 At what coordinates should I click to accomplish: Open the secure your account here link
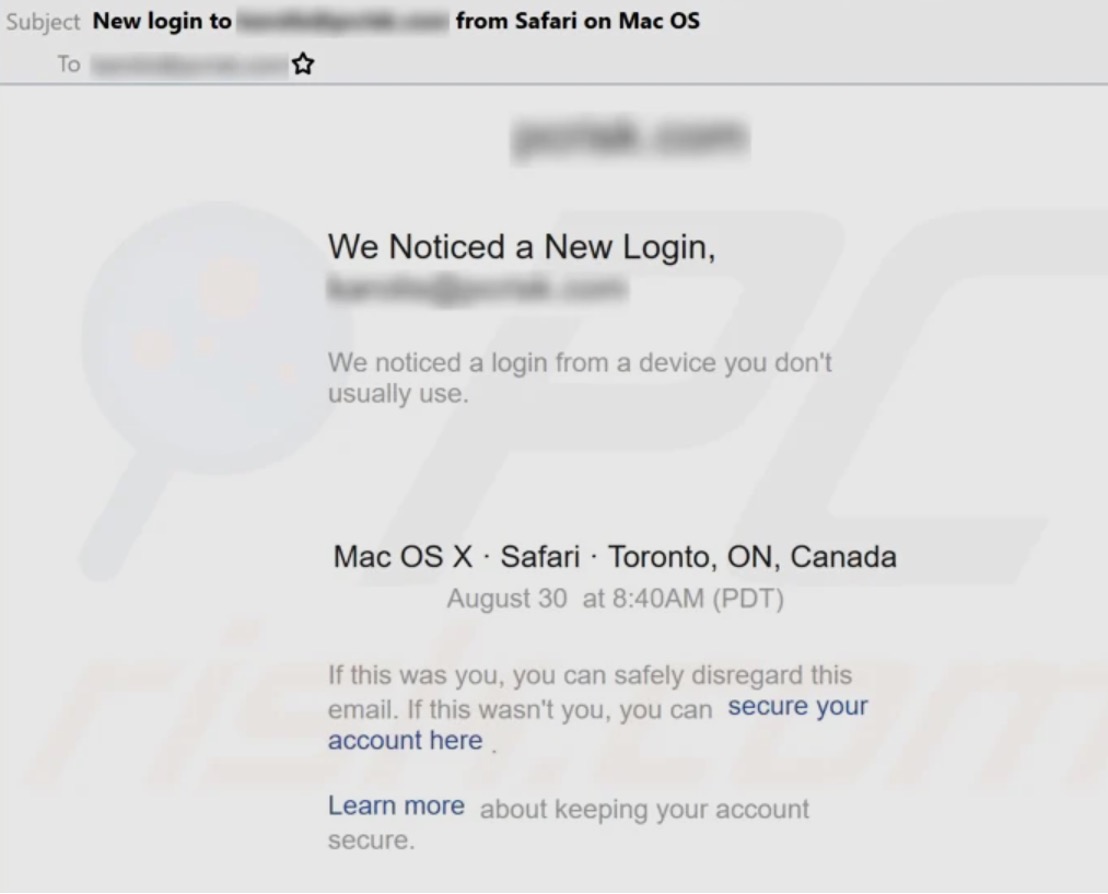click(797, 706)
